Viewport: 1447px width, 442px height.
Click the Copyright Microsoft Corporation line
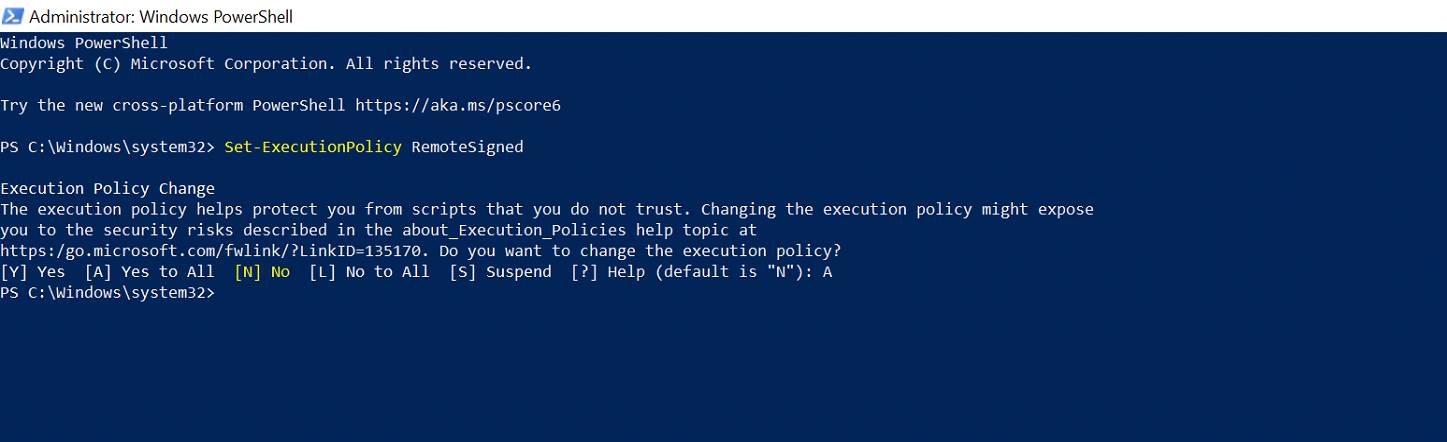(266, 64)
